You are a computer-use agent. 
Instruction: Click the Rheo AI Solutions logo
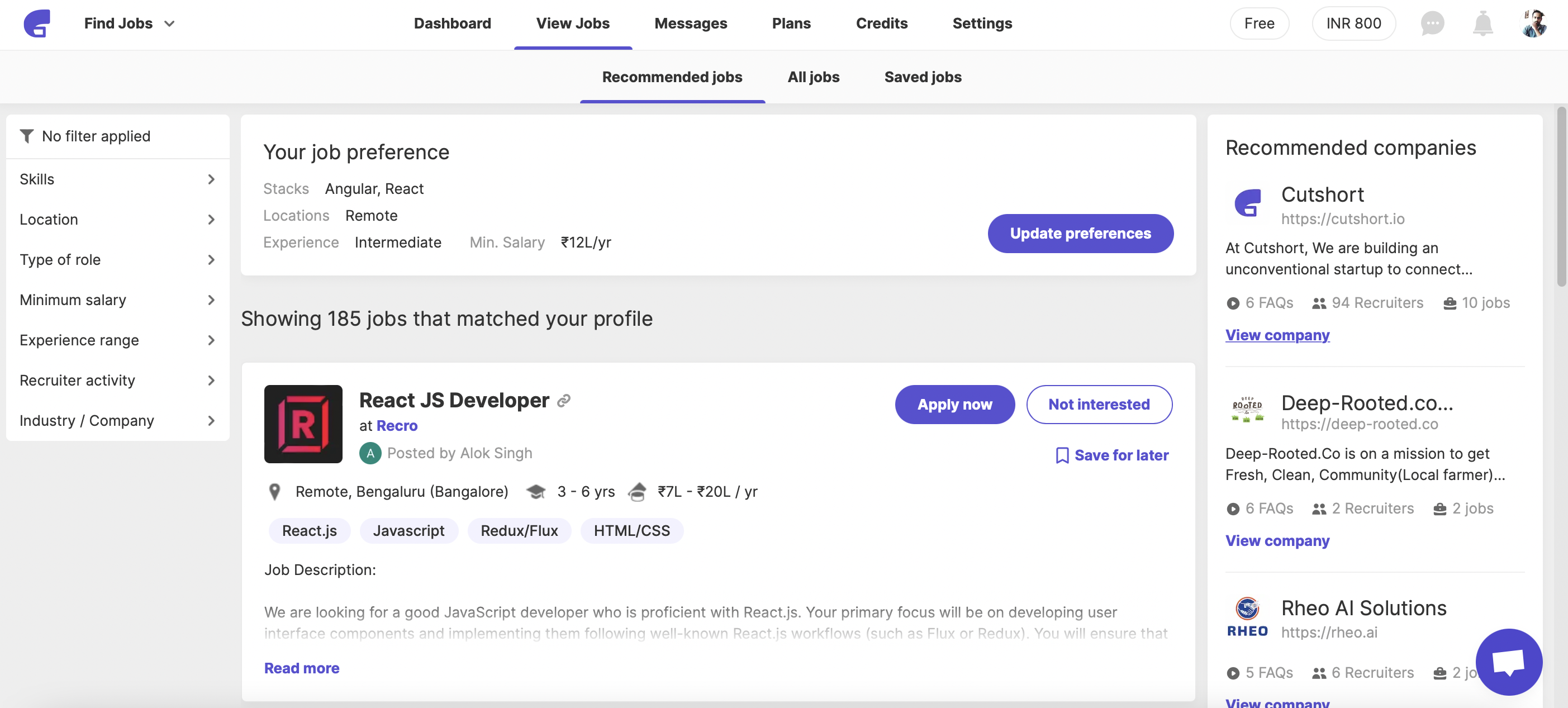point(1247,617)
